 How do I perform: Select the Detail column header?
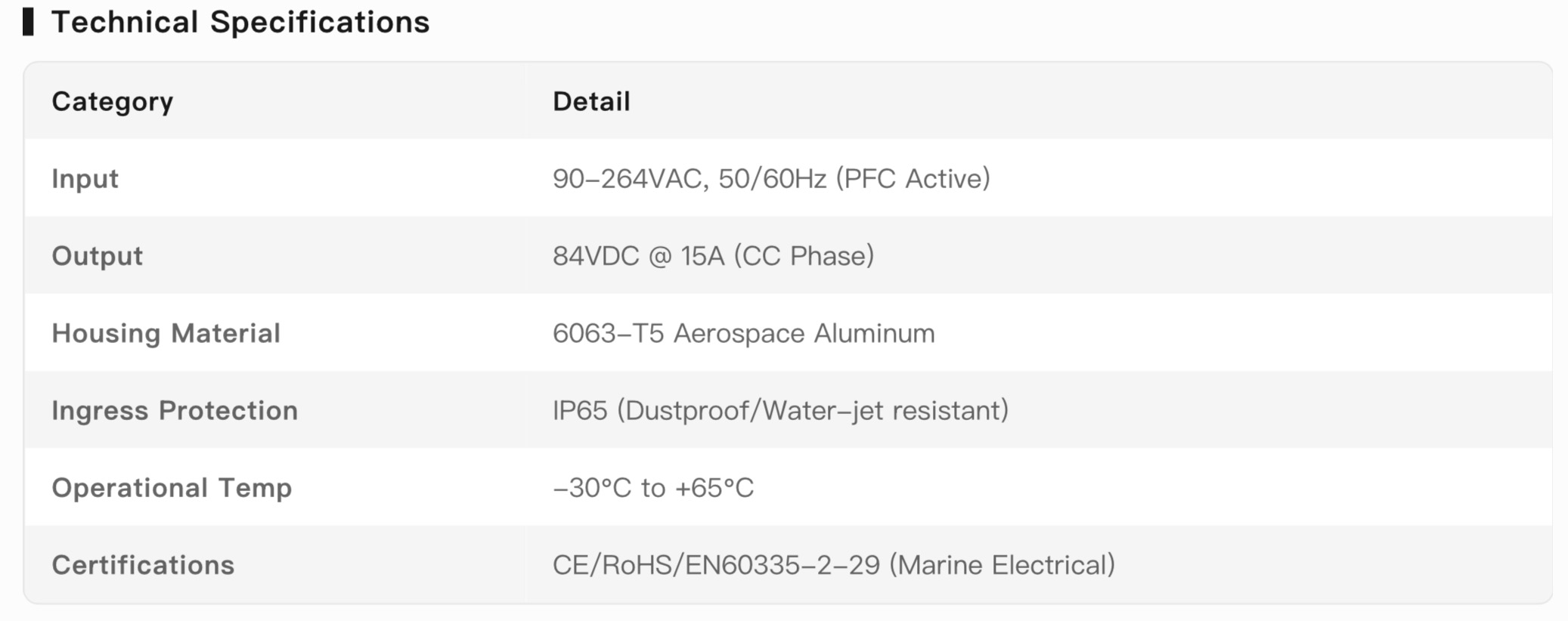click(x=591, y=101)
